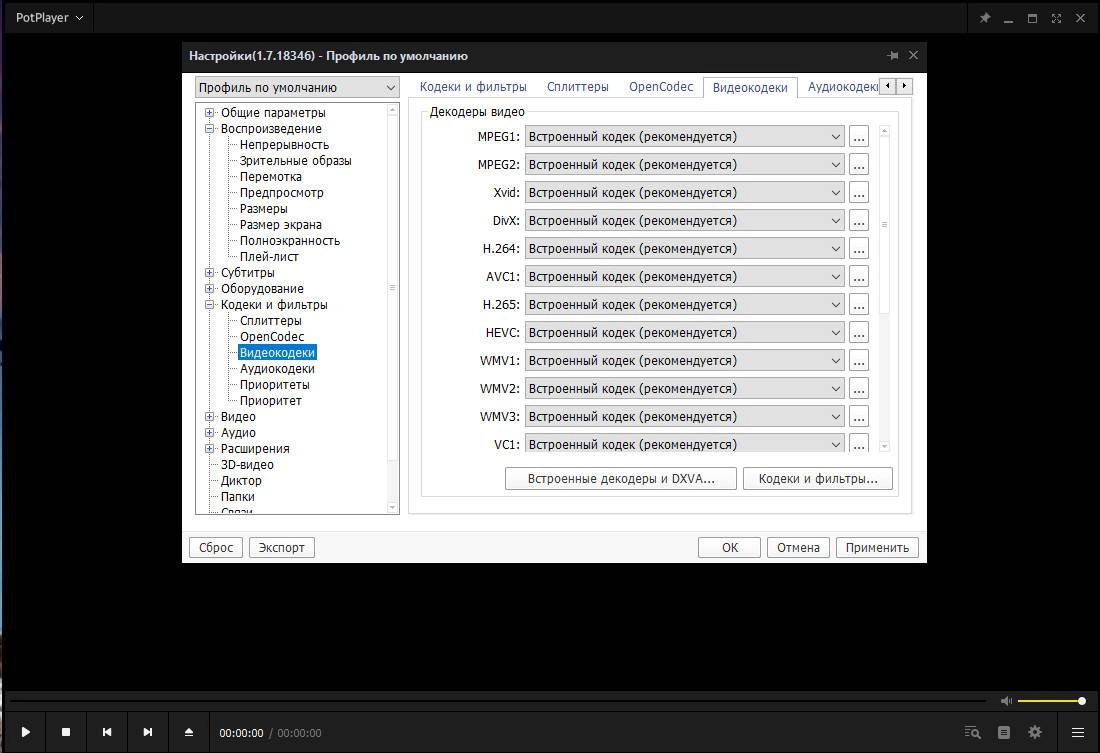Open H.264 codec options ellipsis button

(x=859, y=249)
